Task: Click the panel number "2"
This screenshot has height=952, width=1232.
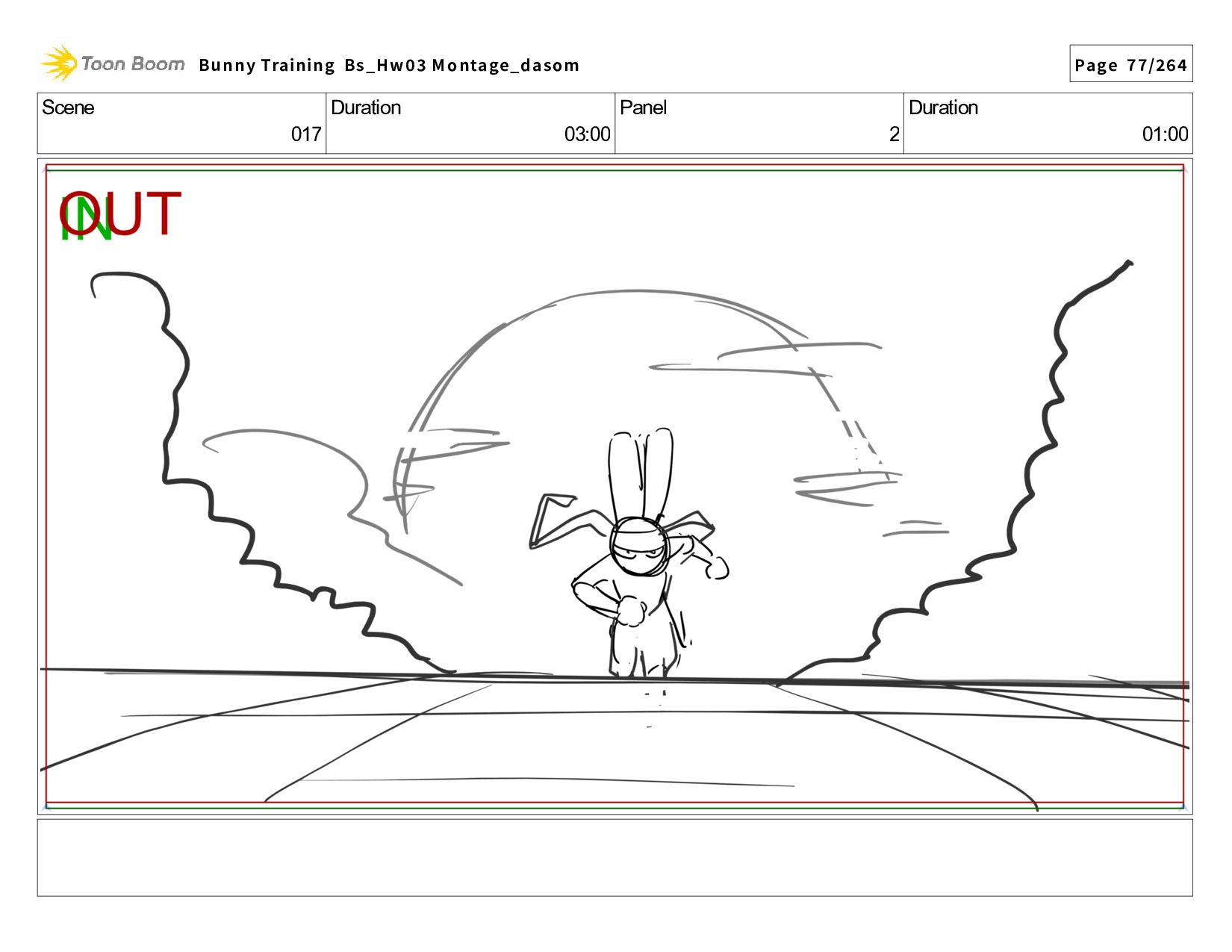Action: click(x=894, y=134)
